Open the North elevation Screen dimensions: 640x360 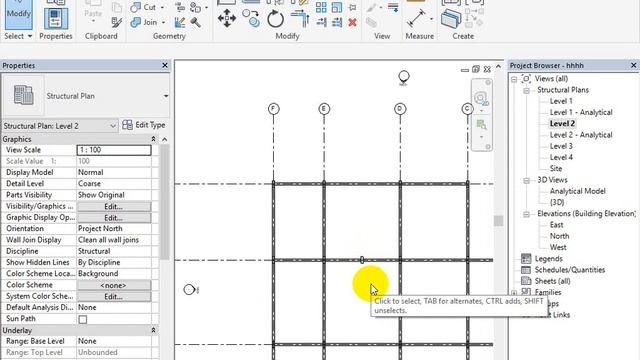[559, 236]
